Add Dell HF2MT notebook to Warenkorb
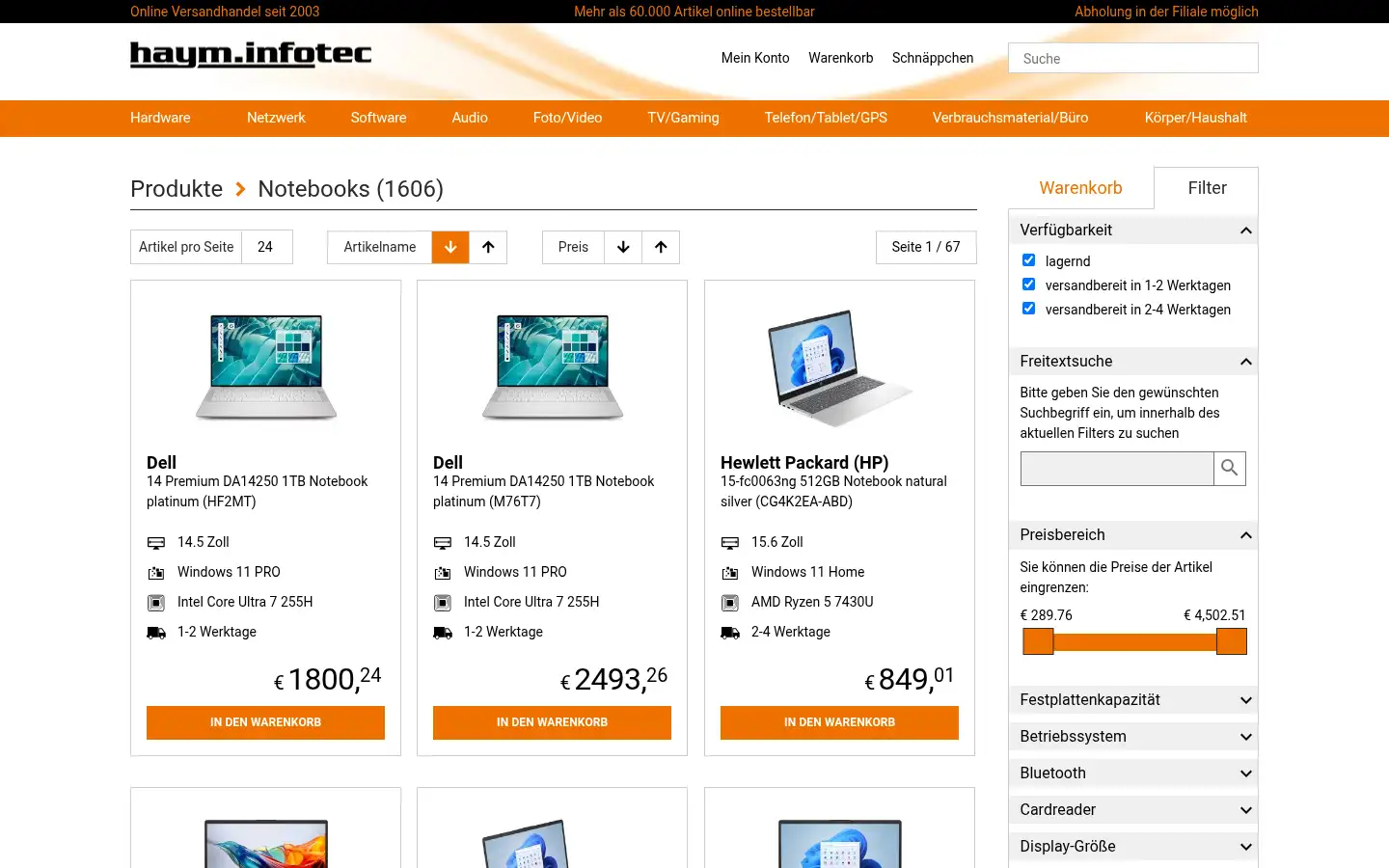Image resolution: width=1389 pixels, height=868 pixels. [x=265, y=722]
